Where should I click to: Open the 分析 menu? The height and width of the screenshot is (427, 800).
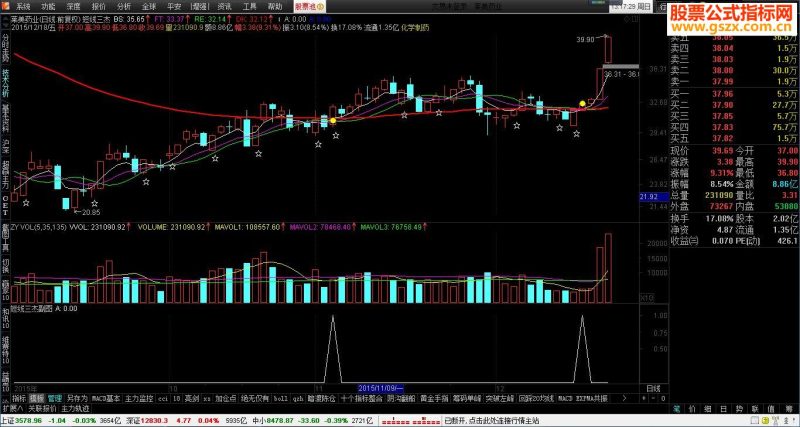click(x=123, y=7)
